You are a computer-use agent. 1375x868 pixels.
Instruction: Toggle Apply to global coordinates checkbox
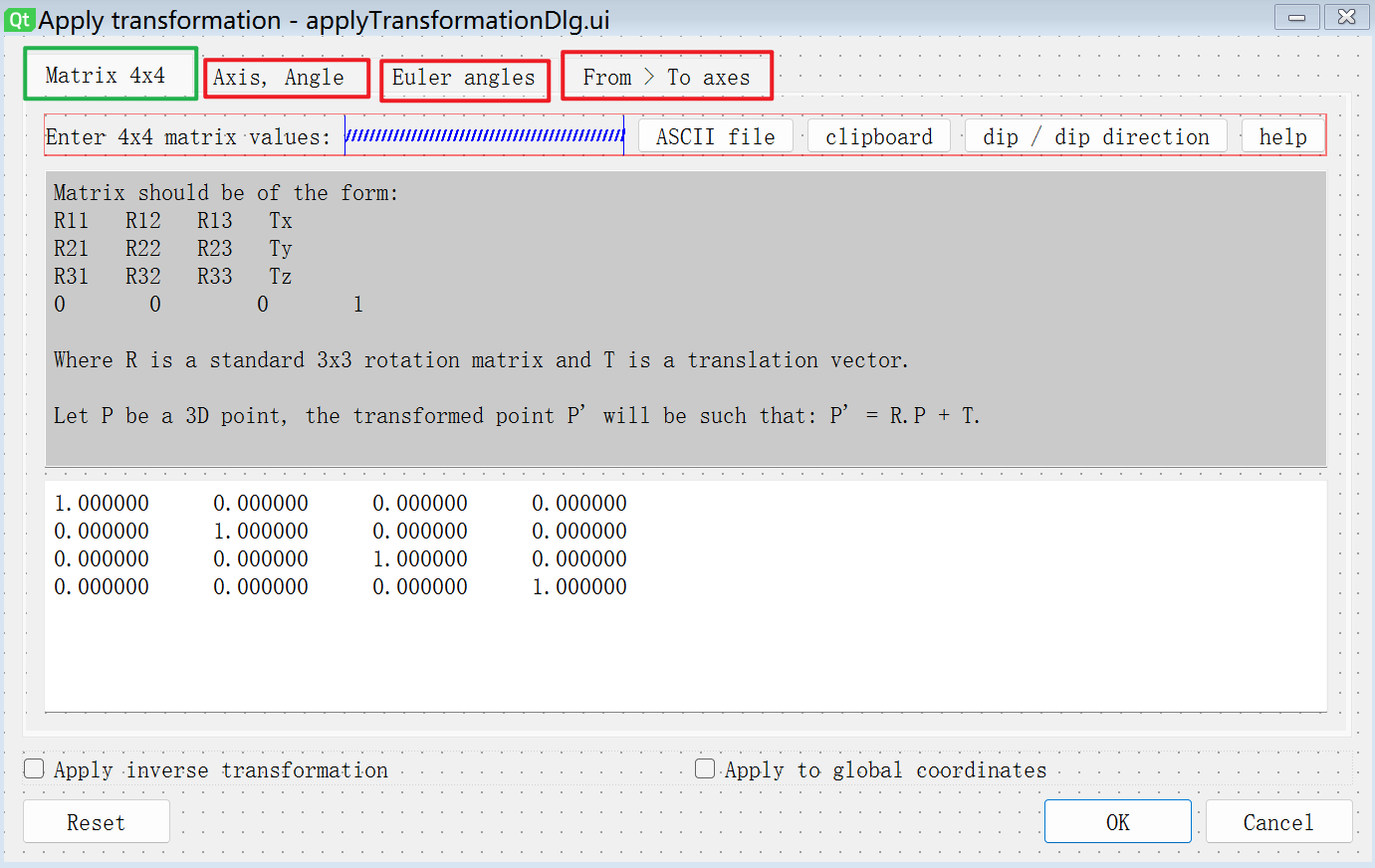[871, 769]
